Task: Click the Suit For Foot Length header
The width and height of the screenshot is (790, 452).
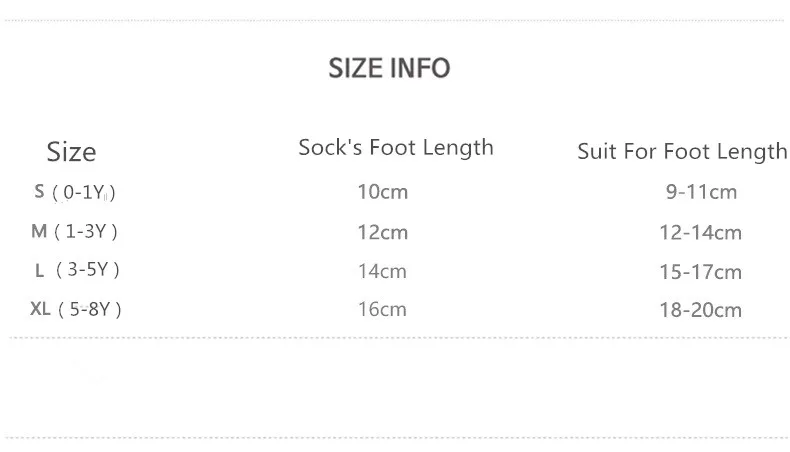Action: [x=682, y=151]
